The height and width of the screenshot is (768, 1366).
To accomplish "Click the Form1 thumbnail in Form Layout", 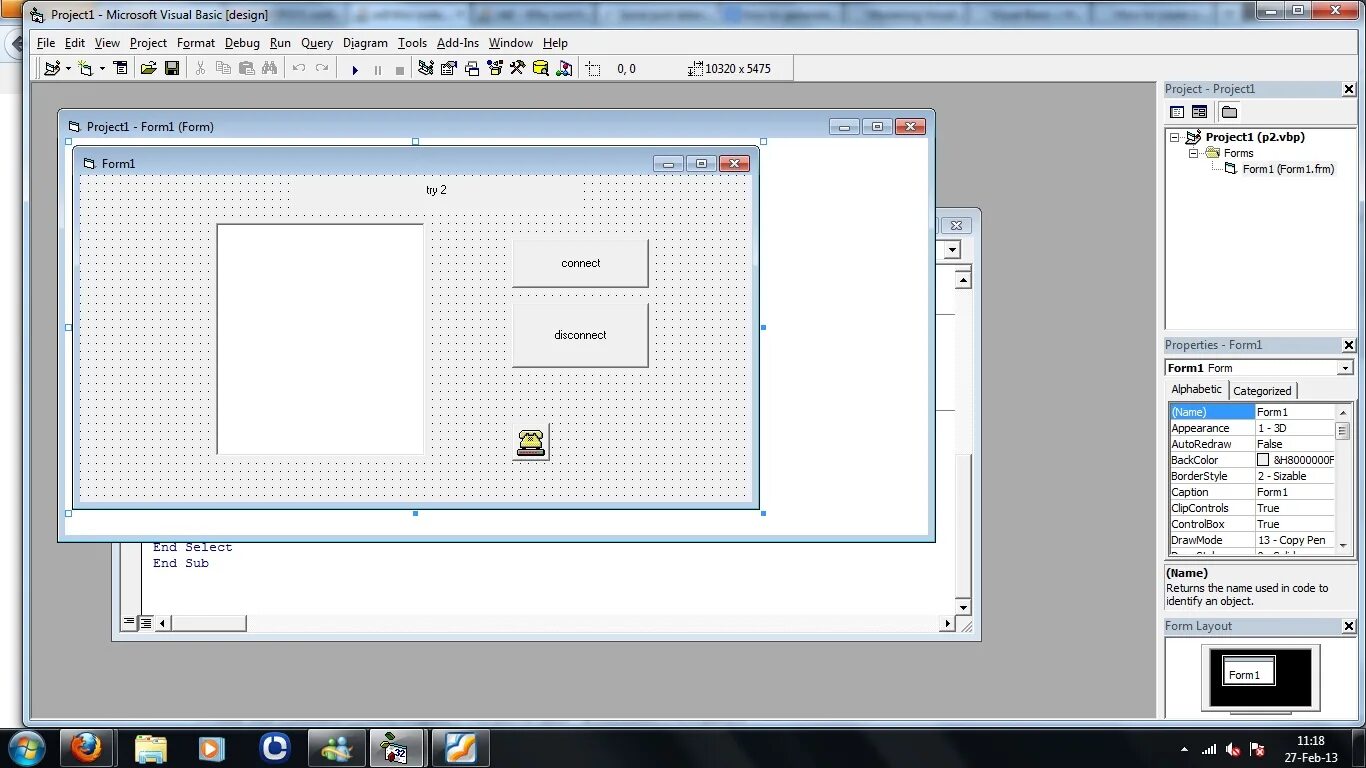I will (x=1248, y=671).
